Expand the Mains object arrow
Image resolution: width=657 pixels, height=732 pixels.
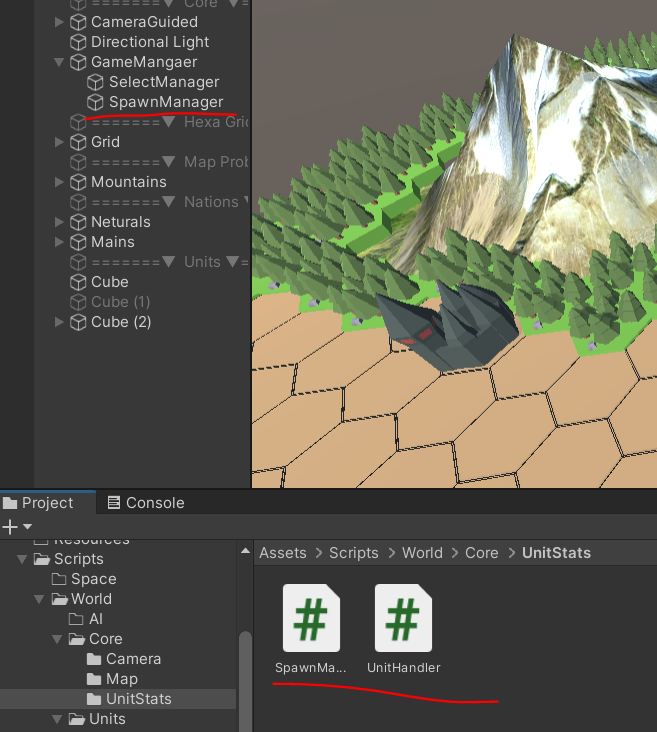click(59, 242)
